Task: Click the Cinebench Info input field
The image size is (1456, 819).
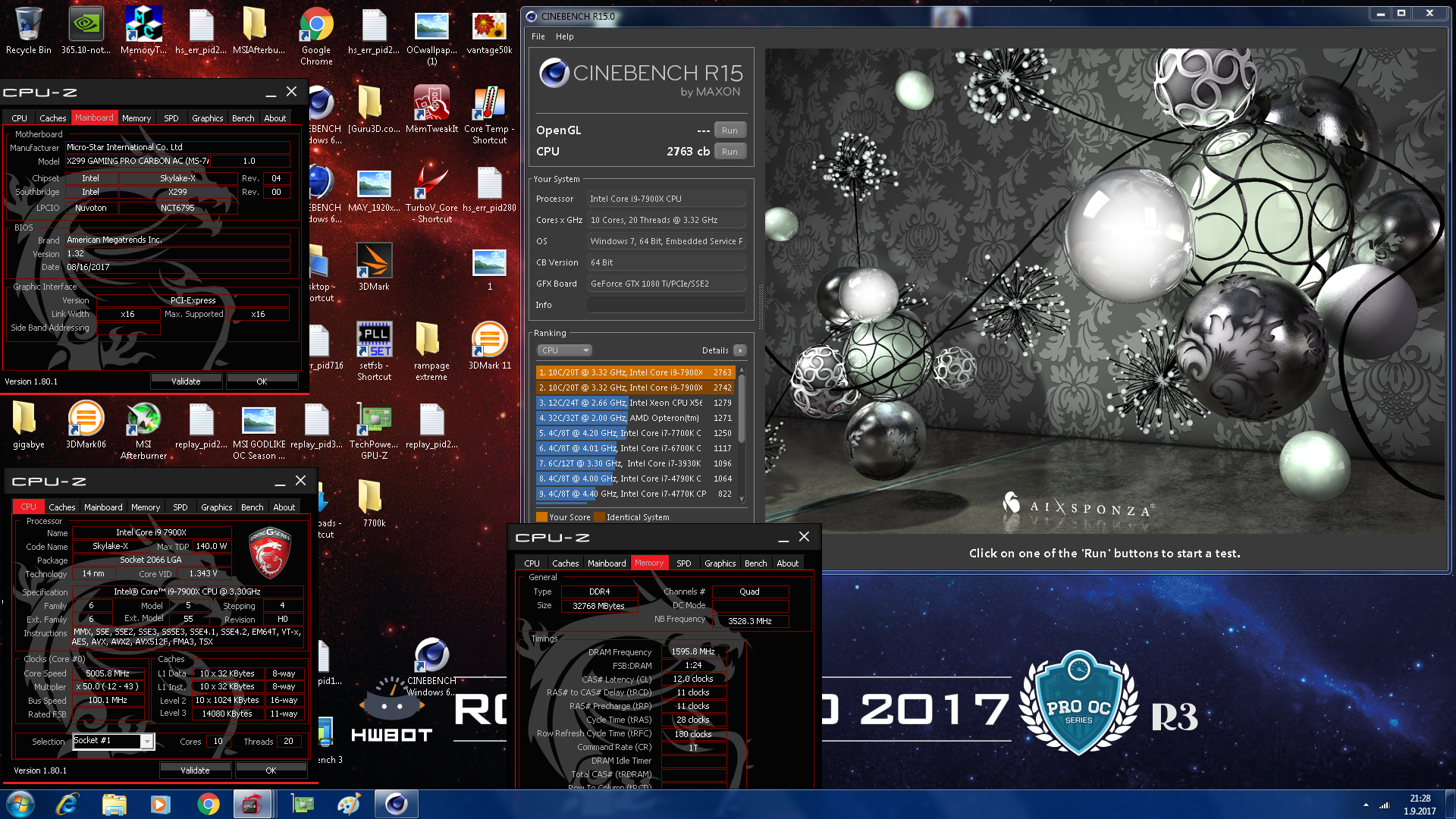Action: tap(666, 305)
